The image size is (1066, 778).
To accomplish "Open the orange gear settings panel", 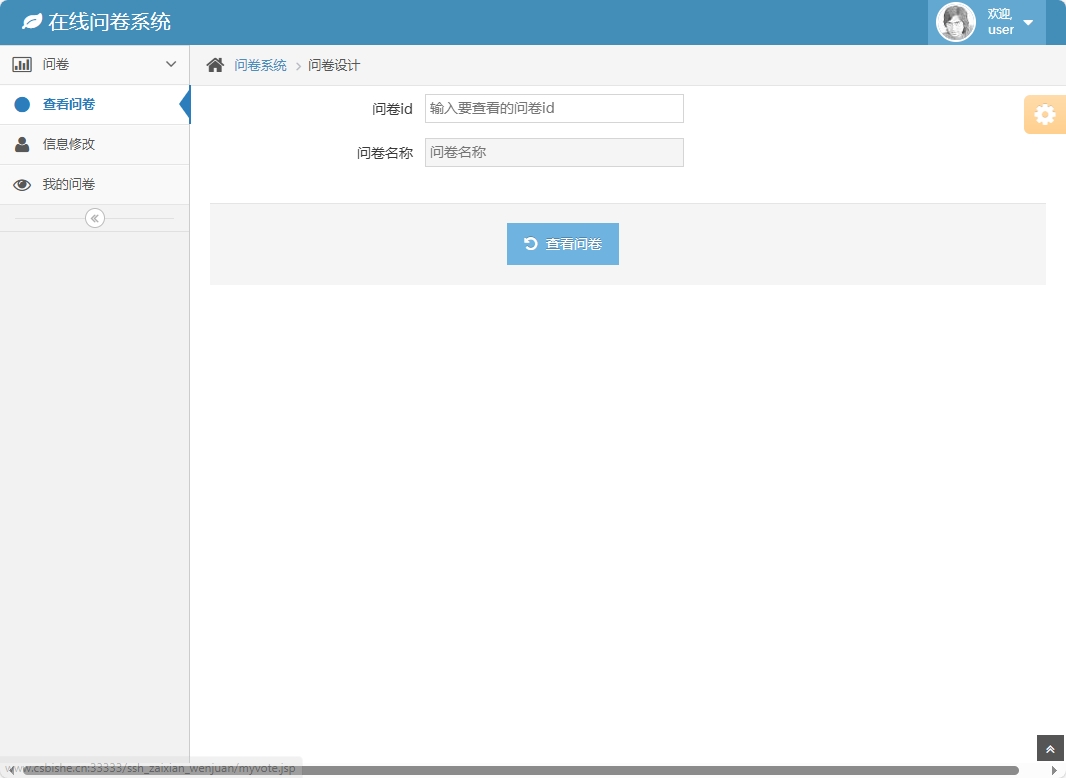I will coord(1044,114).
